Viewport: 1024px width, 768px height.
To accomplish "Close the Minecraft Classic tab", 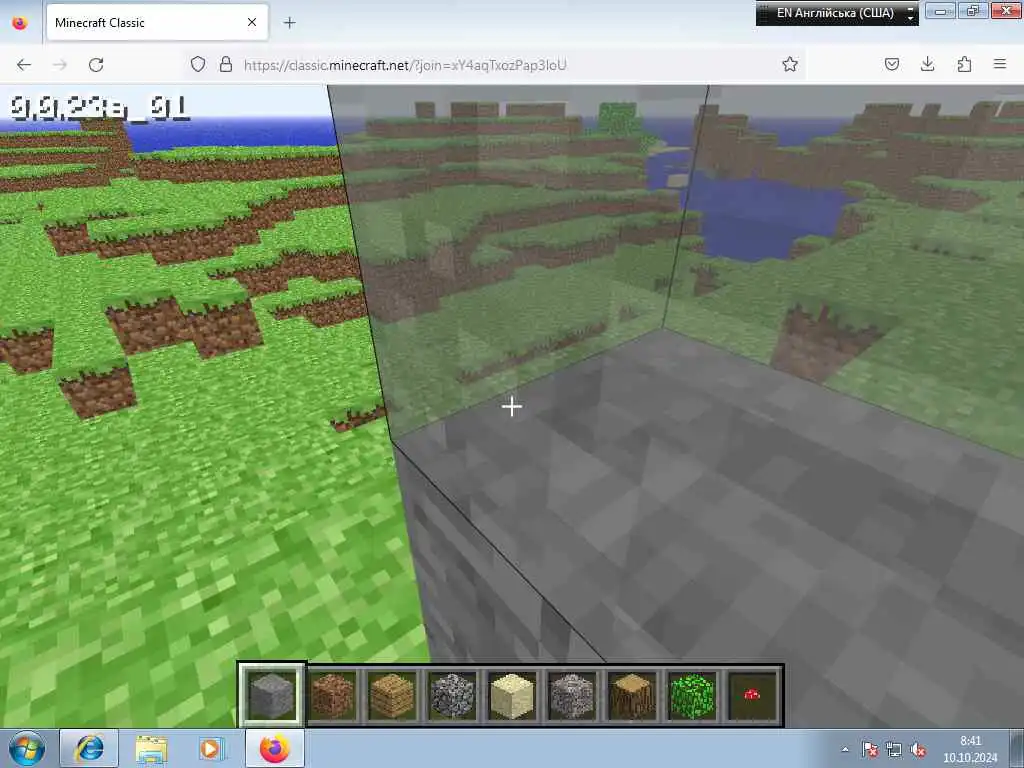I will (x=252, y=23).
